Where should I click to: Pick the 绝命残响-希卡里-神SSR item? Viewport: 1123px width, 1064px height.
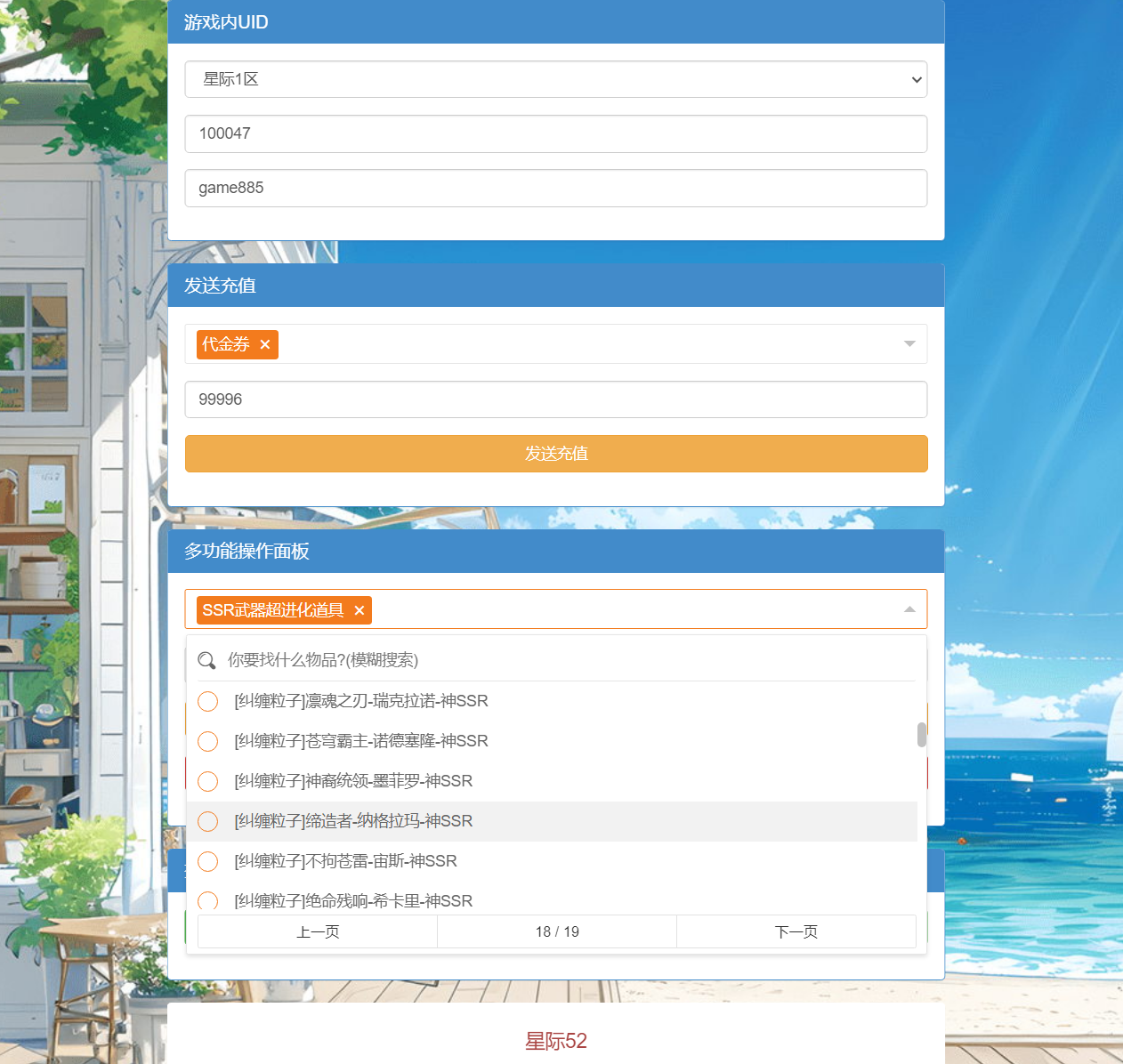pos(353,900)
